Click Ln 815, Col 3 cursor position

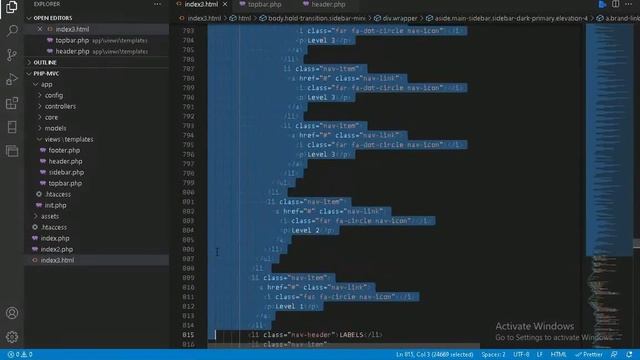tap(434, 354)
